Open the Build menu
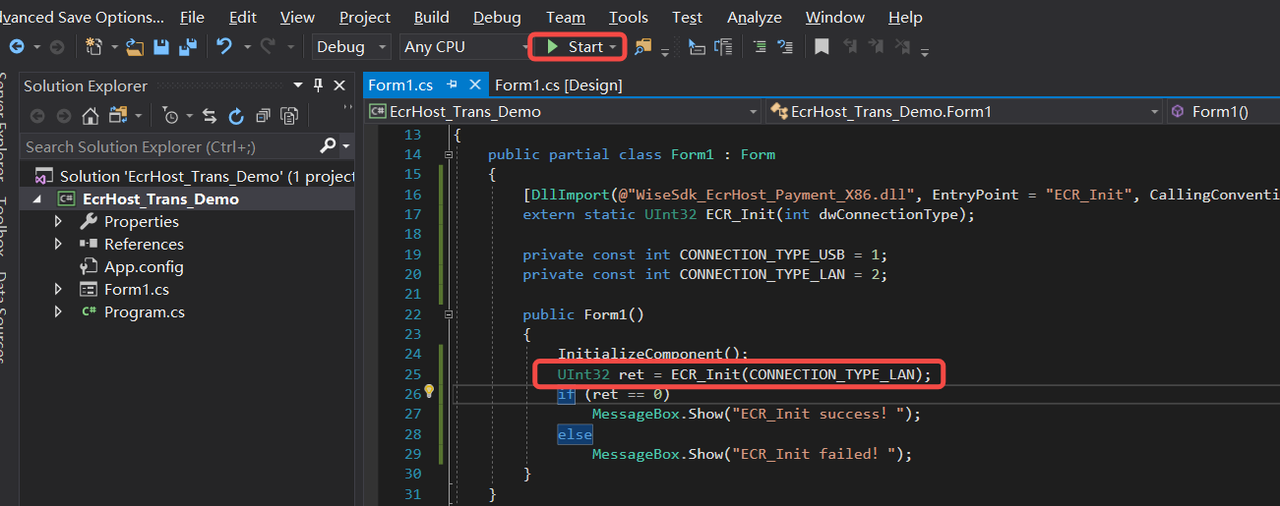Viewport: 1280px width, 506px height. [431, 17]
